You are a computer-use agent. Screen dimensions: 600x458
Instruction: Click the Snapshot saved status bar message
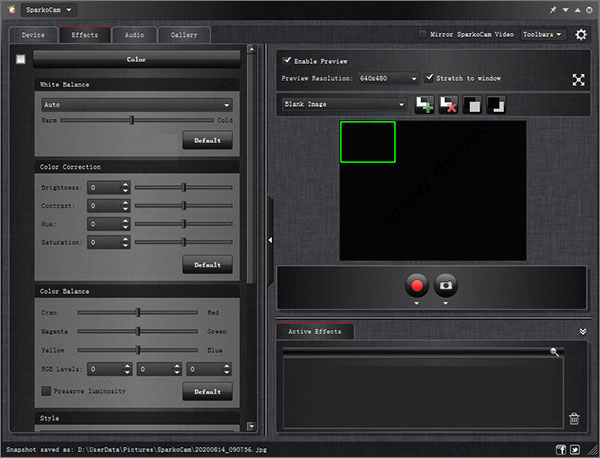[137, 450]
